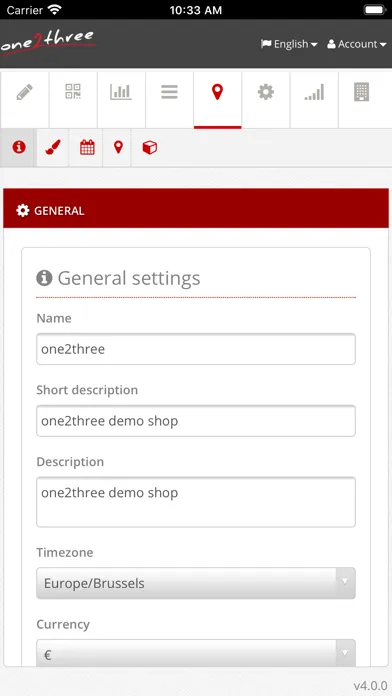Click the Name input field

point(196,349)
